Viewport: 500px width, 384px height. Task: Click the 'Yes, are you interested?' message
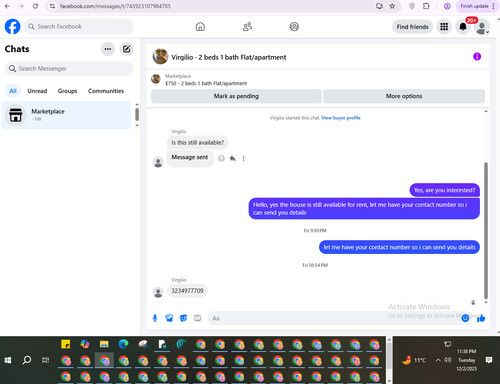[444, 190]
